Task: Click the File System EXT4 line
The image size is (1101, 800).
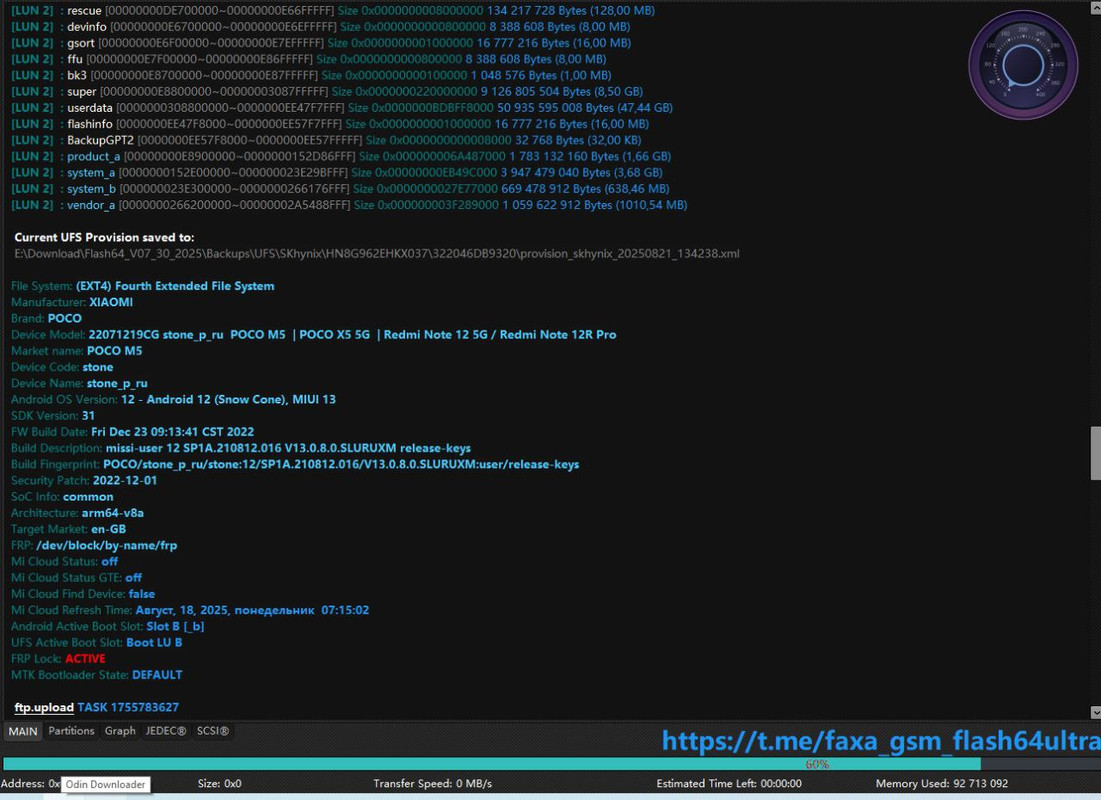Action: click(143, 286)
